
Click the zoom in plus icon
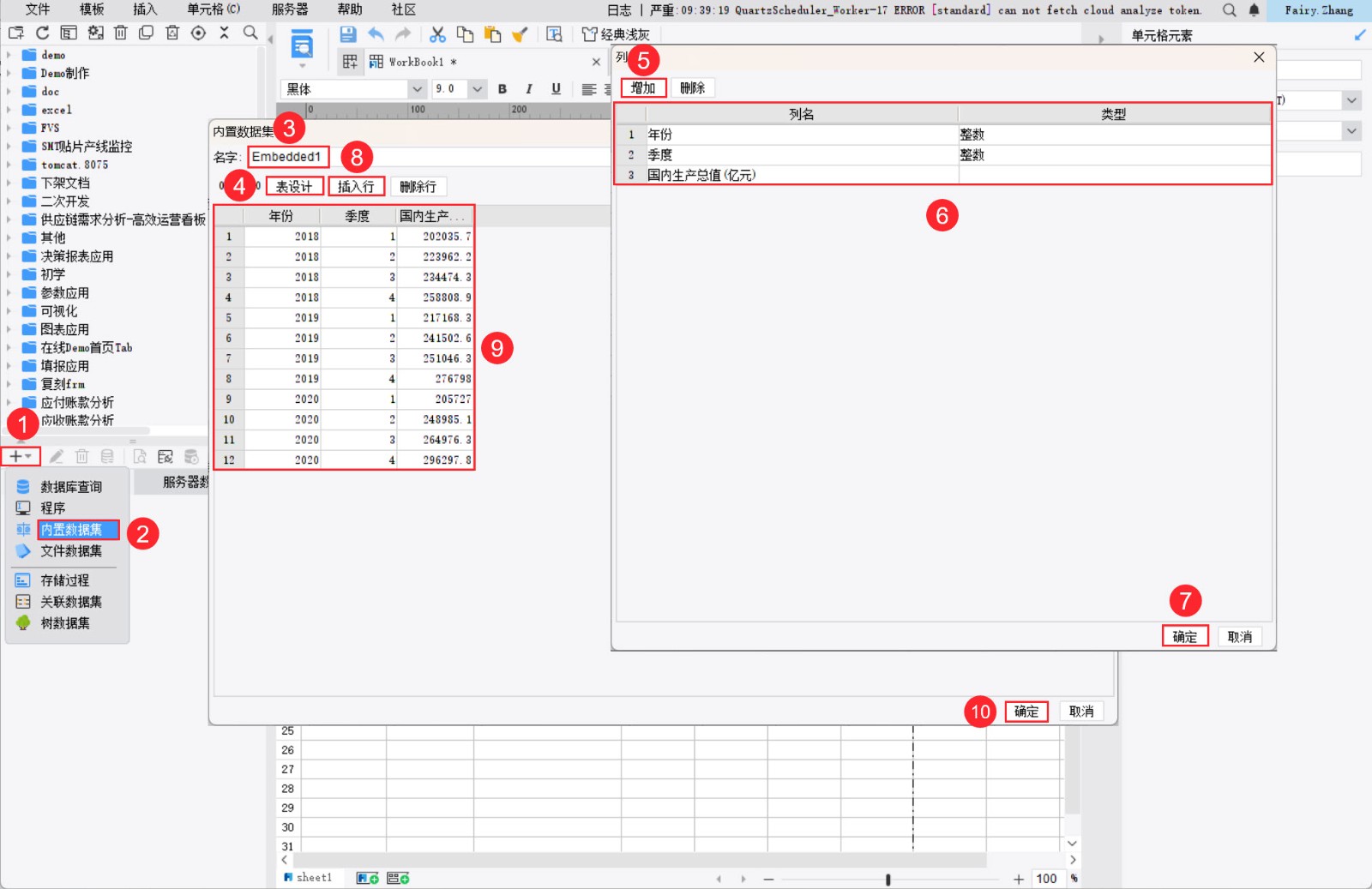(1018, 880)
